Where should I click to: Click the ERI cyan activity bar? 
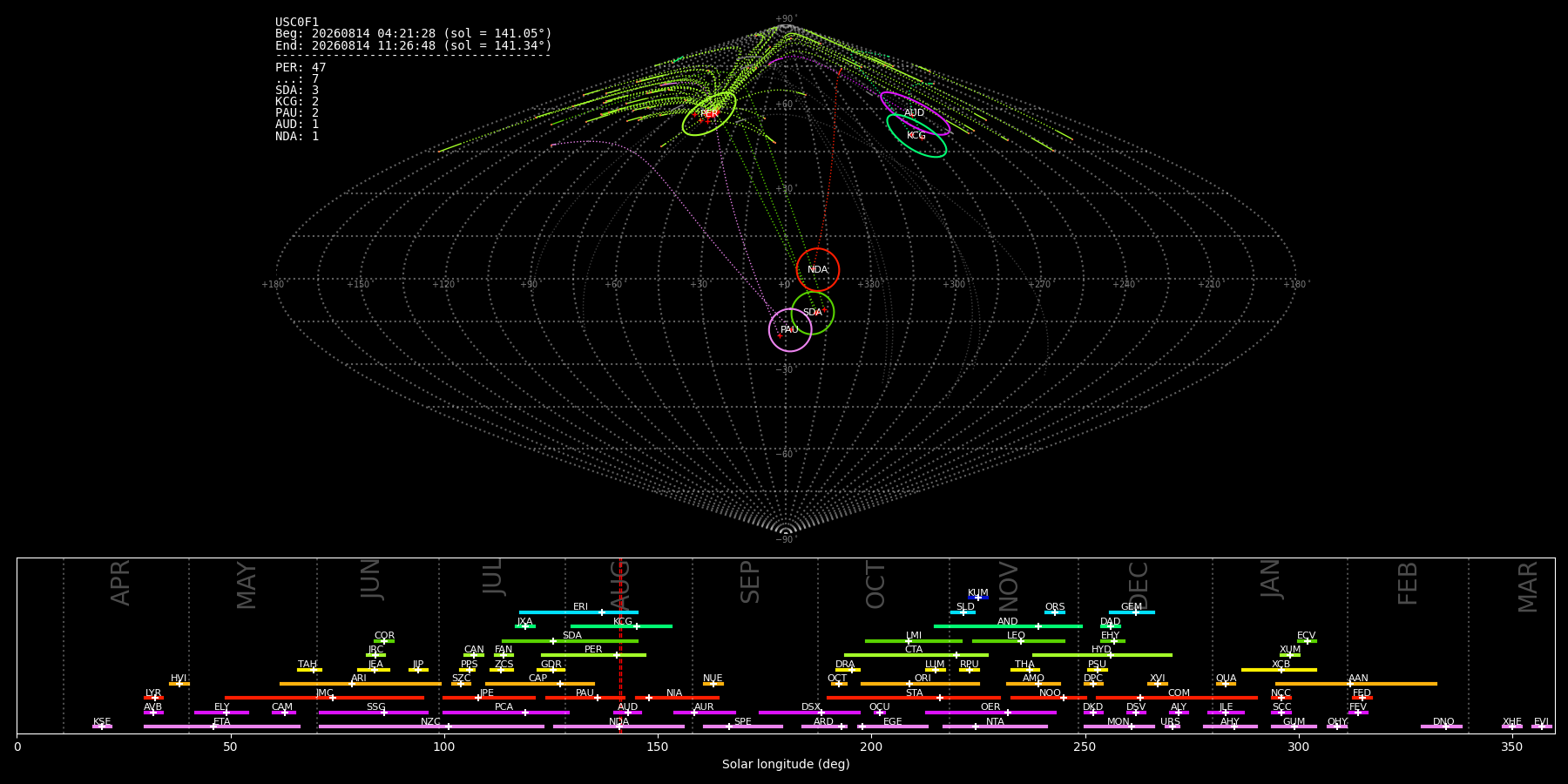(578, 612)
